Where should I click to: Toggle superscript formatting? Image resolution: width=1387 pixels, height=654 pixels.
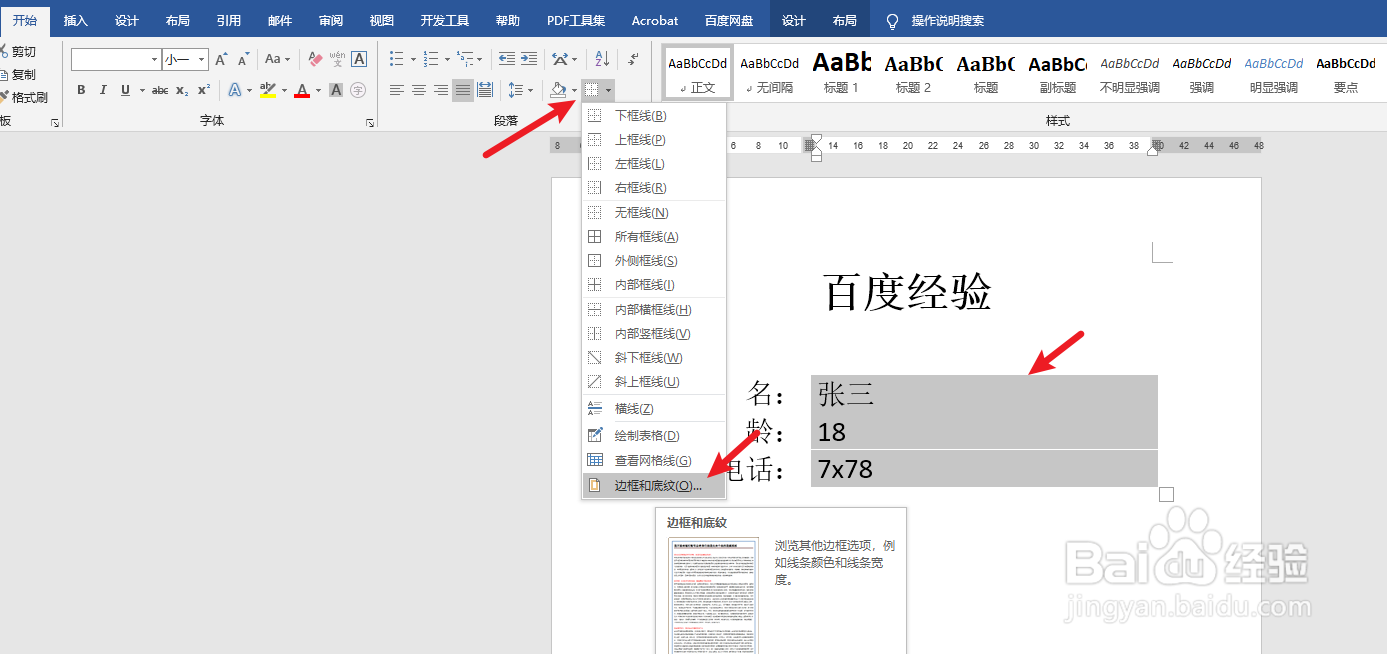(203, 90)
